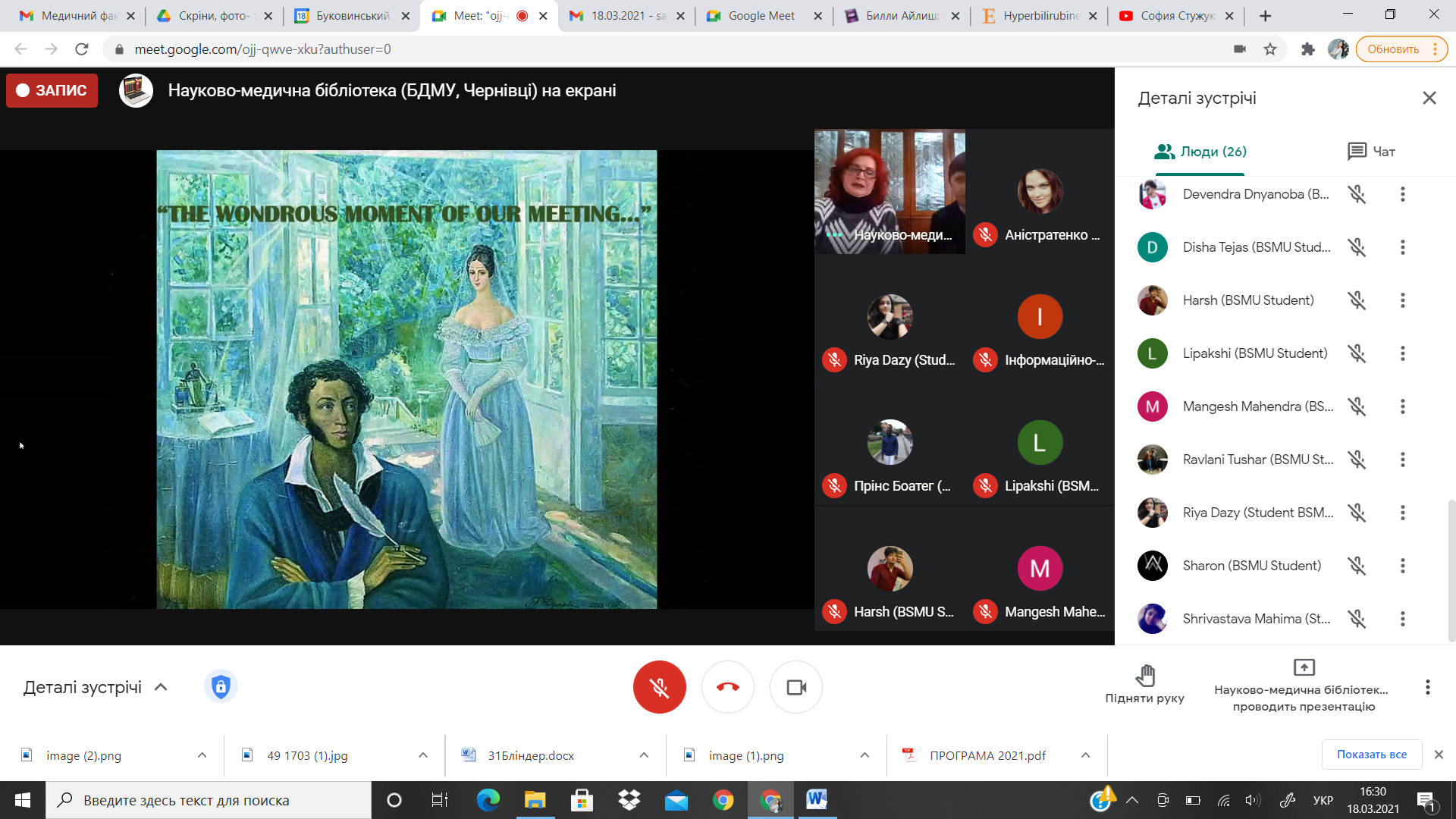Viewport: 1456px width, 819px height.
Task: Toggle the microphone mute button
Action: click(659, 687)
